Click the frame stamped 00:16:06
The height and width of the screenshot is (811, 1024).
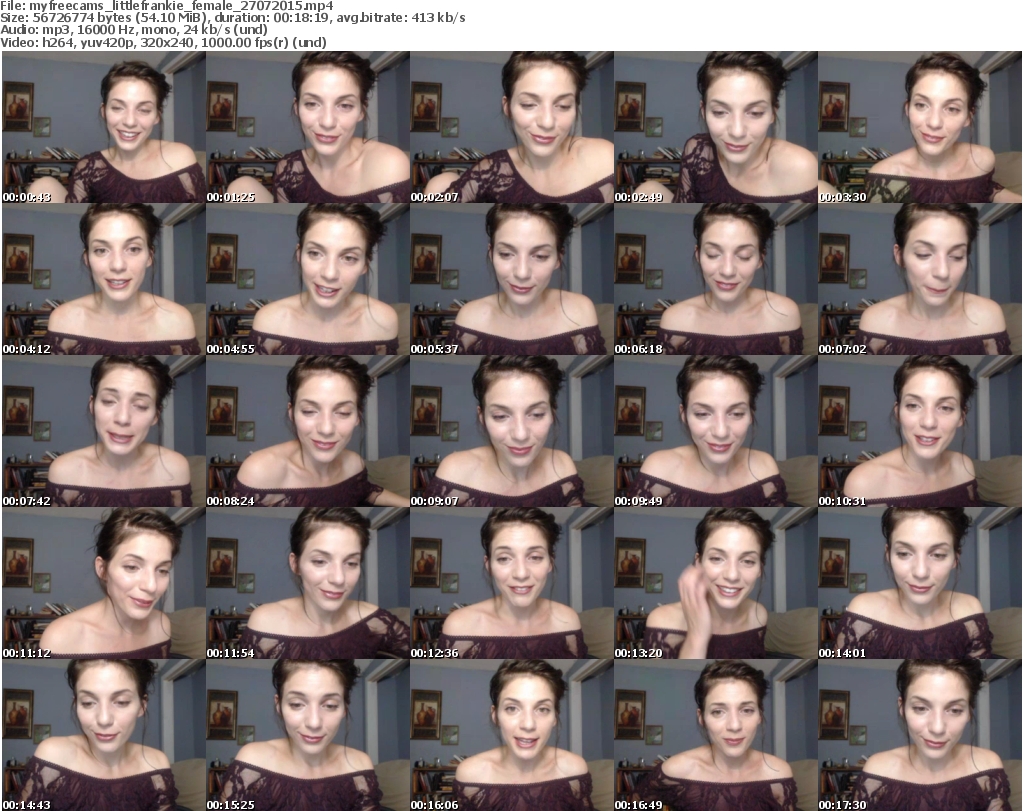[511, 735]
